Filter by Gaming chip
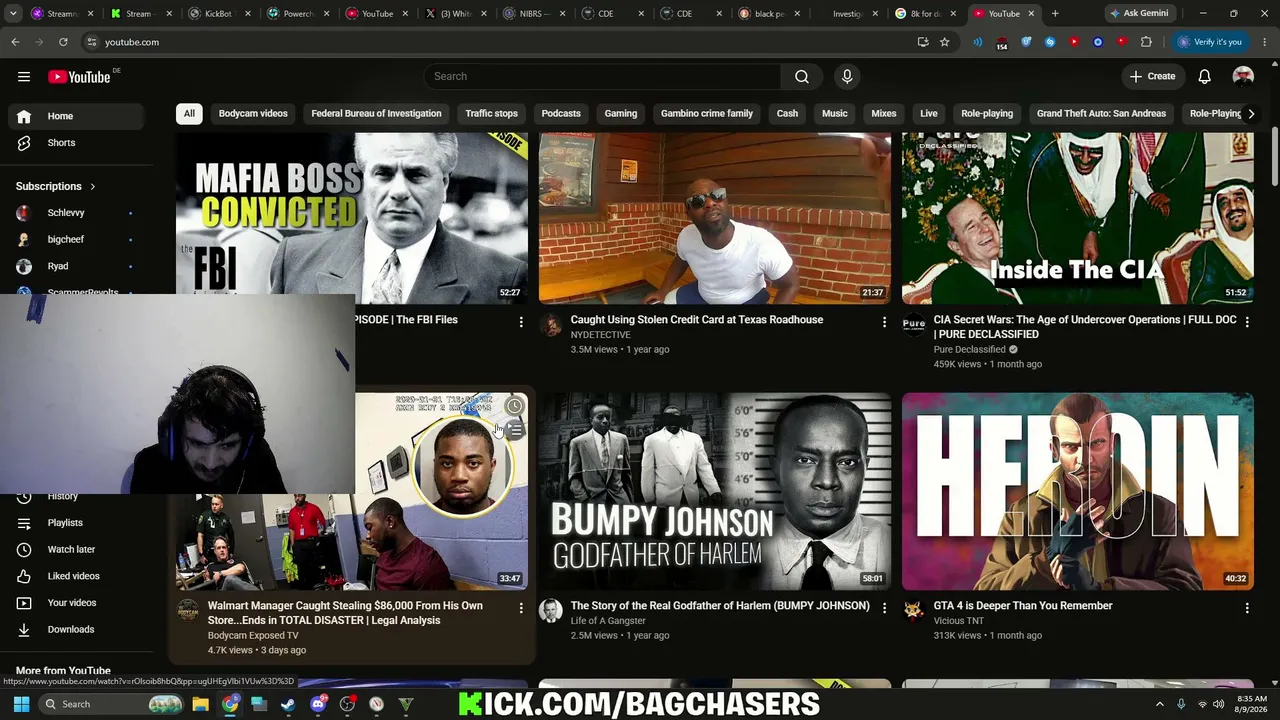The image size is (1280, 720). point(621,114)
